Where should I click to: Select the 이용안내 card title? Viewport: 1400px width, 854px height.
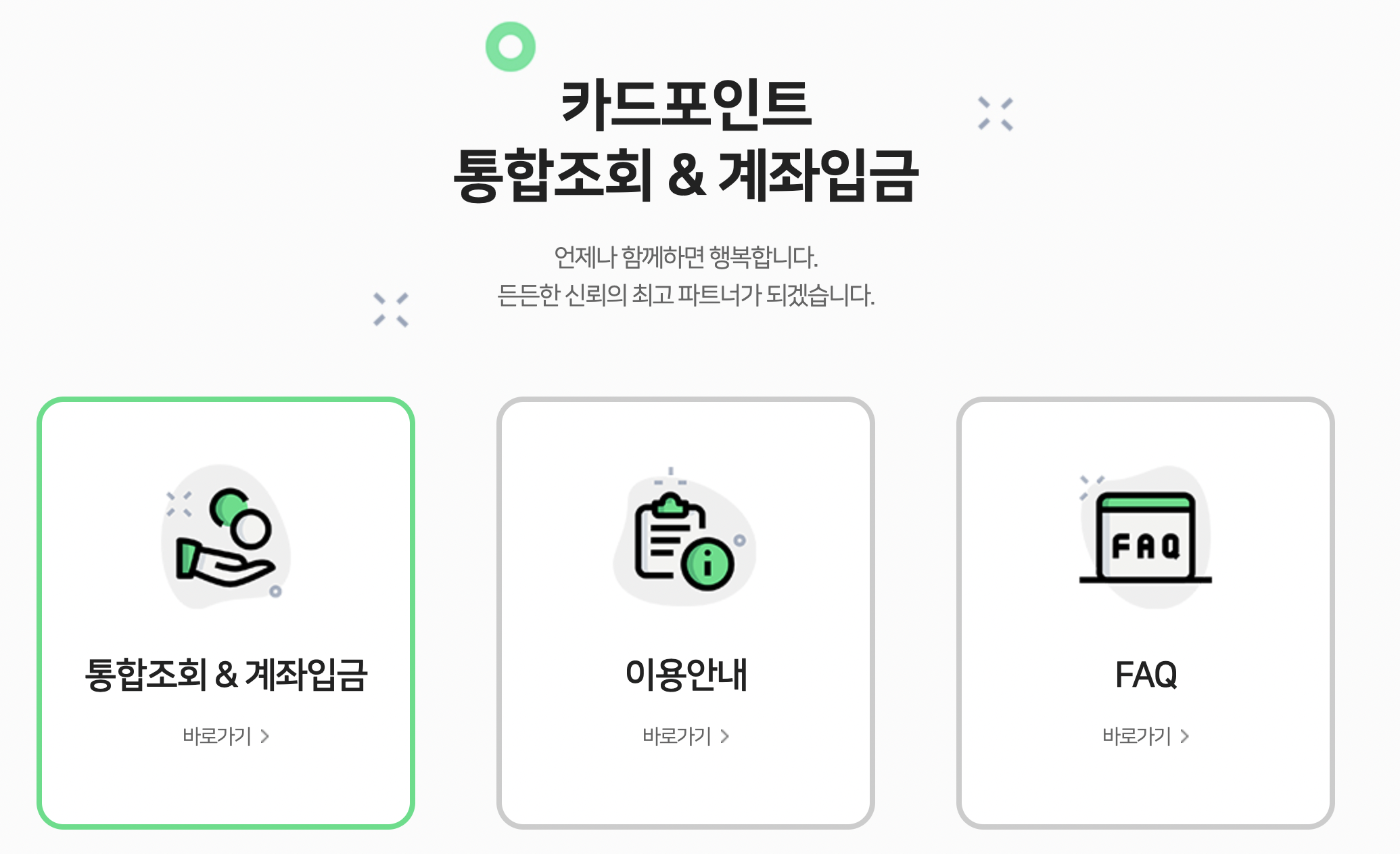[686, 675]
